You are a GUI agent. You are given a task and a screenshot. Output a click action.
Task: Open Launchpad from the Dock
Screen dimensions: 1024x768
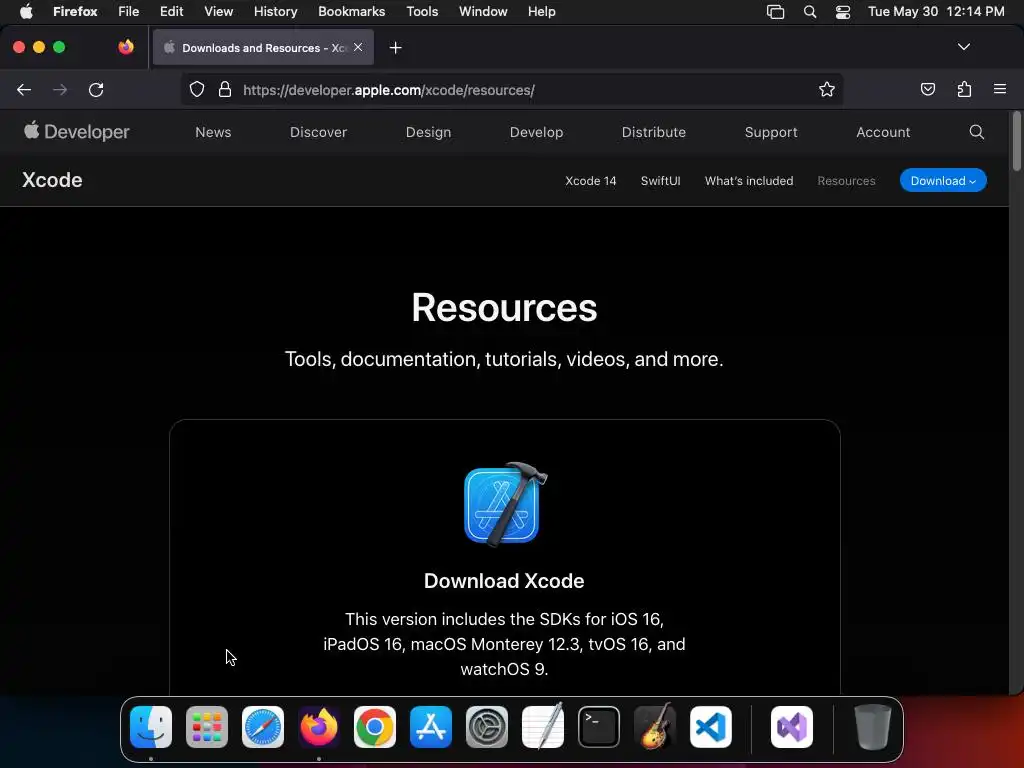tap(207, 727)
